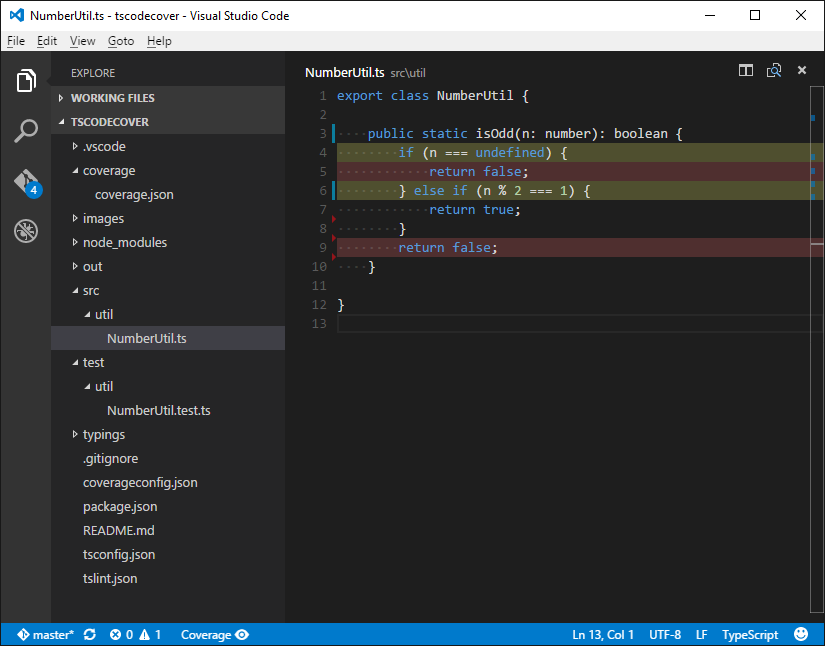Image resolution: width=825 pixels, height=646 pixels.
Task: Click line number 9 in the gutter
Action: (x=323, y=248)
